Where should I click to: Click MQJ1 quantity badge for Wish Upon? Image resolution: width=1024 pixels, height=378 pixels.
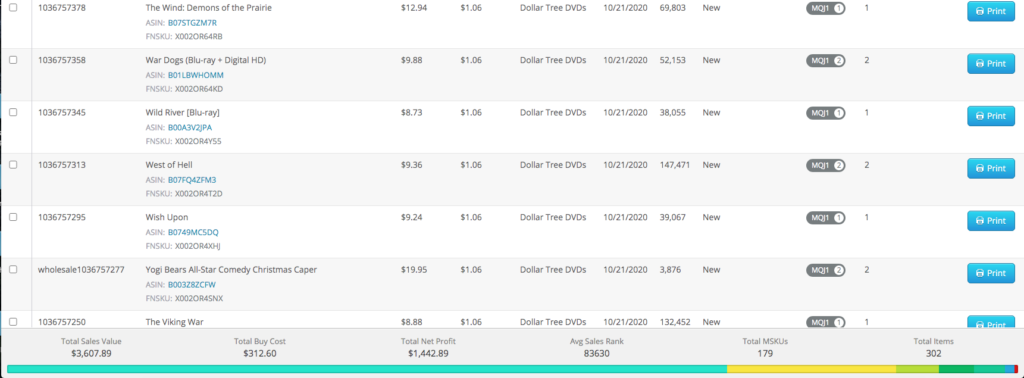click(x=825, y=217)
